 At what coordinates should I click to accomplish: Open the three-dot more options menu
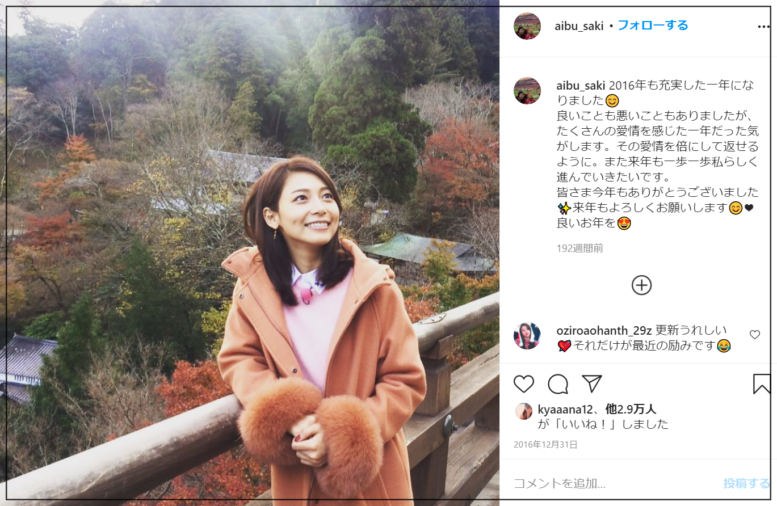[x=764, y=27]
